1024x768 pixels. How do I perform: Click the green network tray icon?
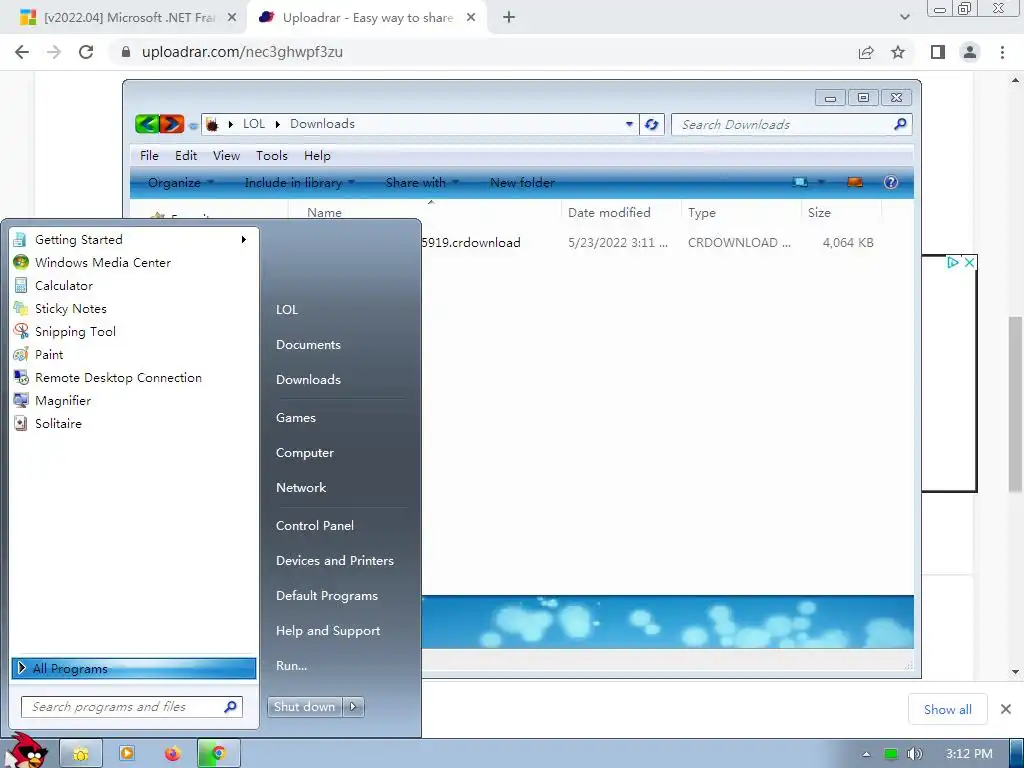point(891,754)
